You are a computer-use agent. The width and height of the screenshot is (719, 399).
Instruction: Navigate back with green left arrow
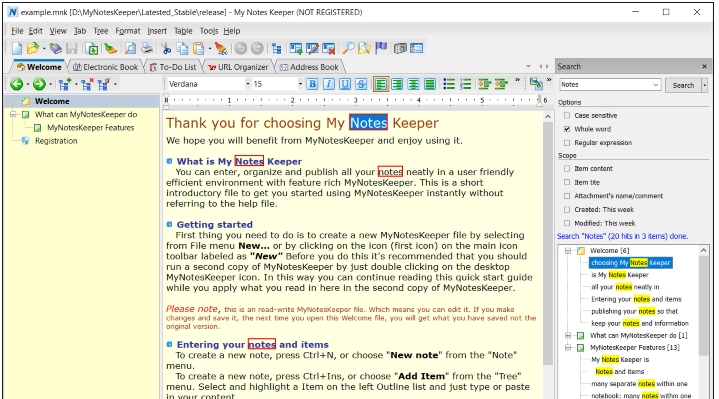pyautogui.click(x=17, y=84)
